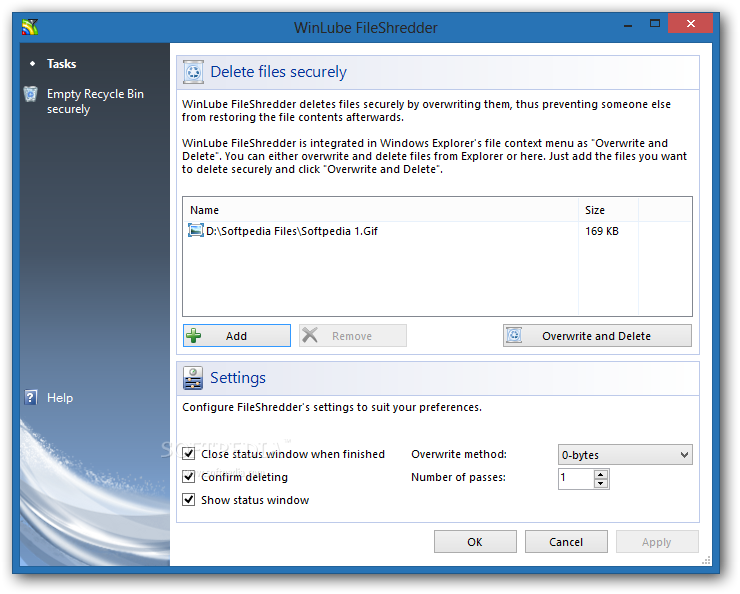Uncheck Close status window when finished
This screenshot has width=740, height=594.
[189, 454]
